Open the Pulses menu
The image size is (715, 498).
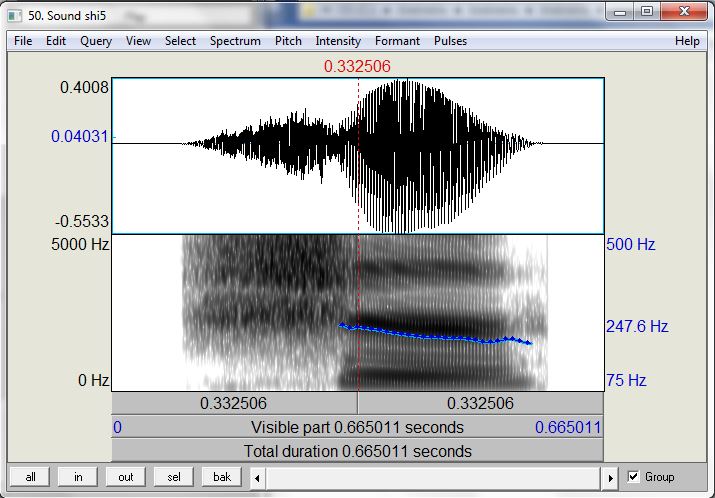click(451, 41)
